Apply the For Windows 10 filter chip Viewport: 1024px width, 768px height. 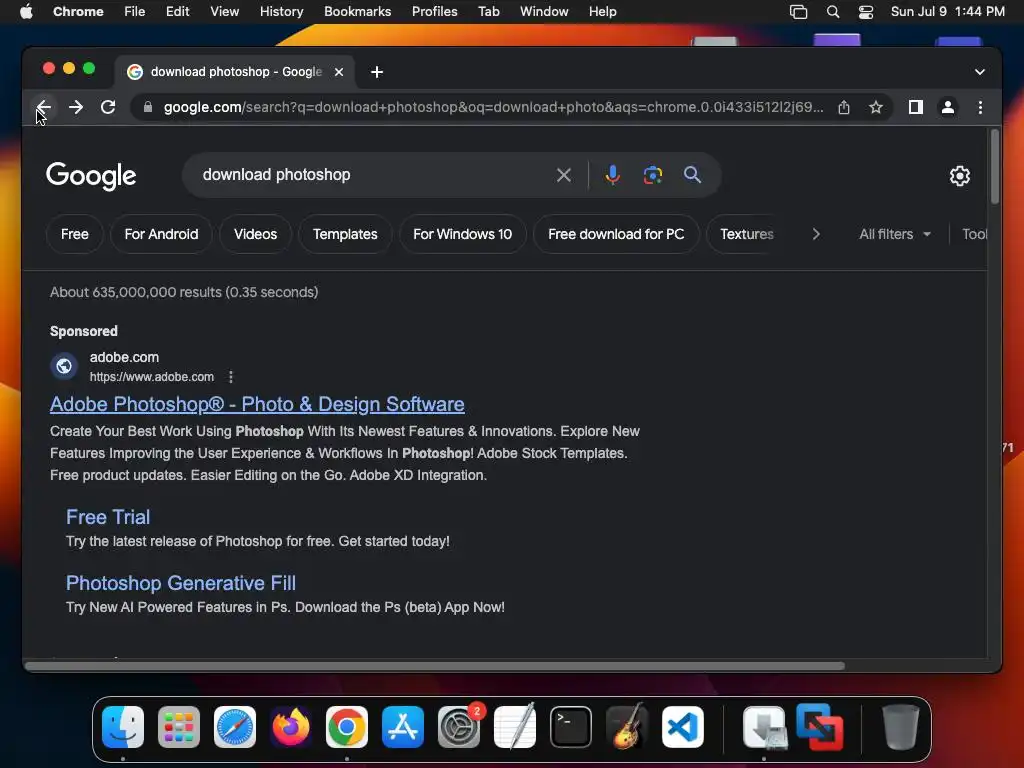(462, 234)
